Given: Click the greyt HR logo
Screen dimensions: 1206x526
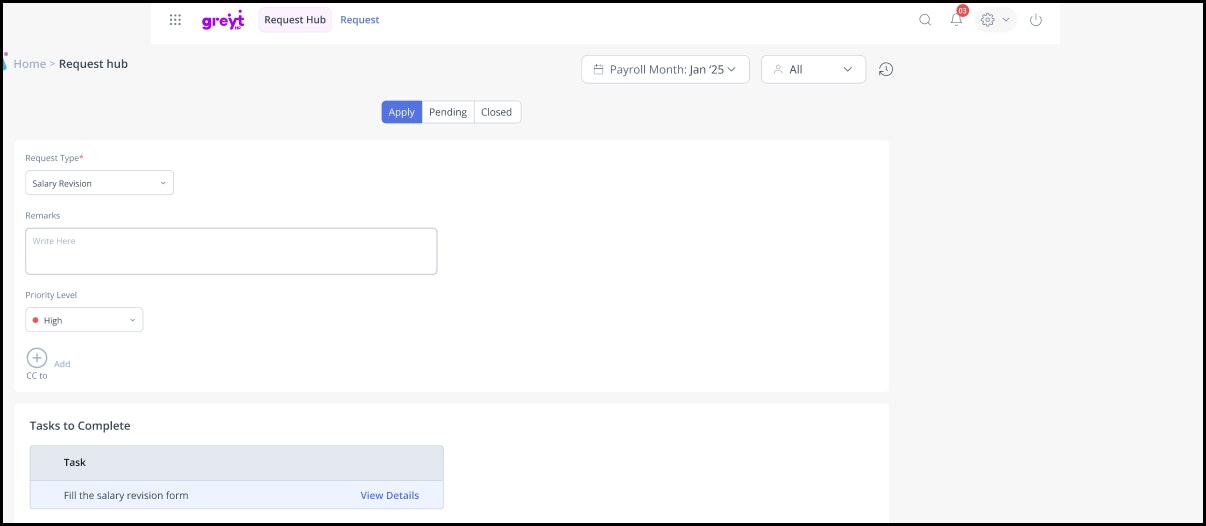Looking at the screenshot, I should click(222, 20).
